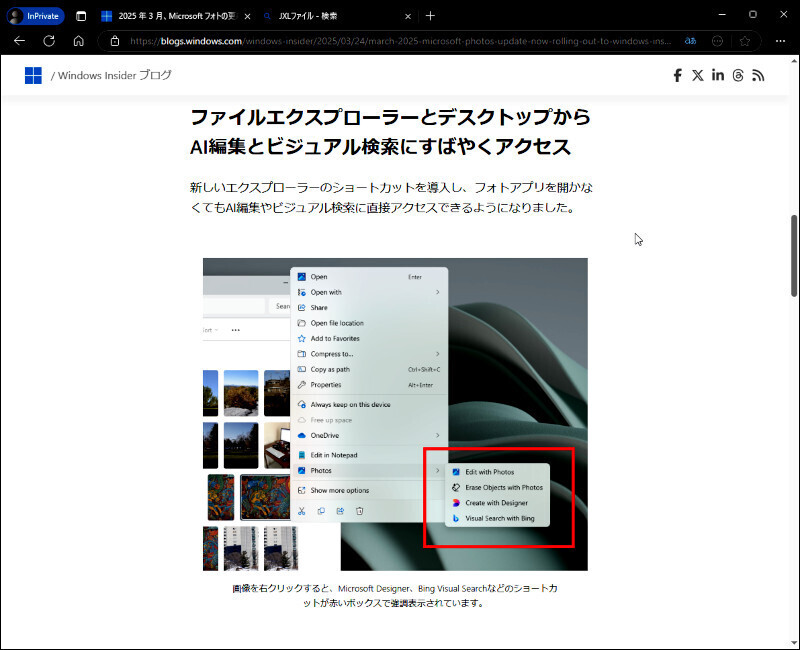Image resolution: width=800 pixels, height=650 pixels.
Task: Click the image caption starting 画像を右クリックすると
Action: pos(395,595)
